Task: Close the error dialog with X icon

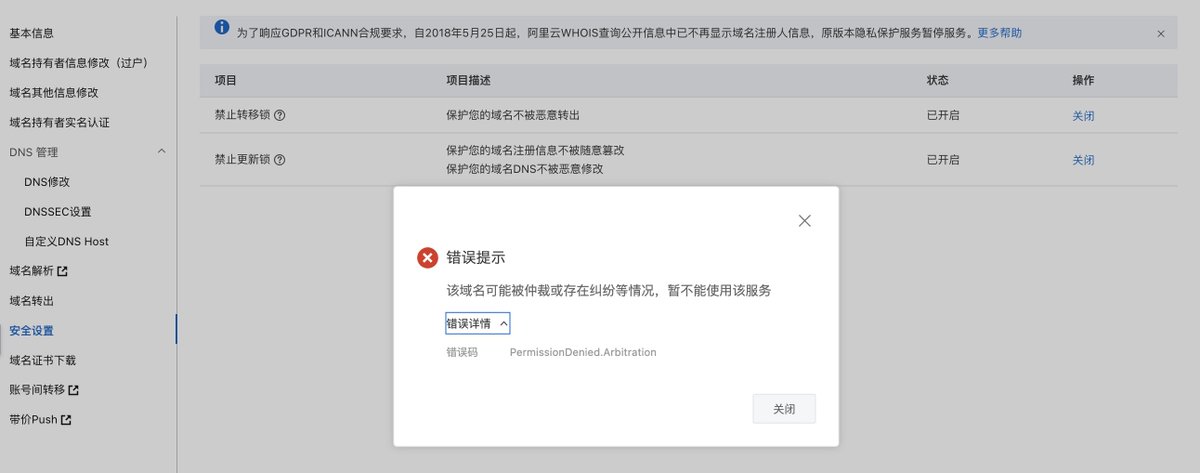Action: (804, 221)
